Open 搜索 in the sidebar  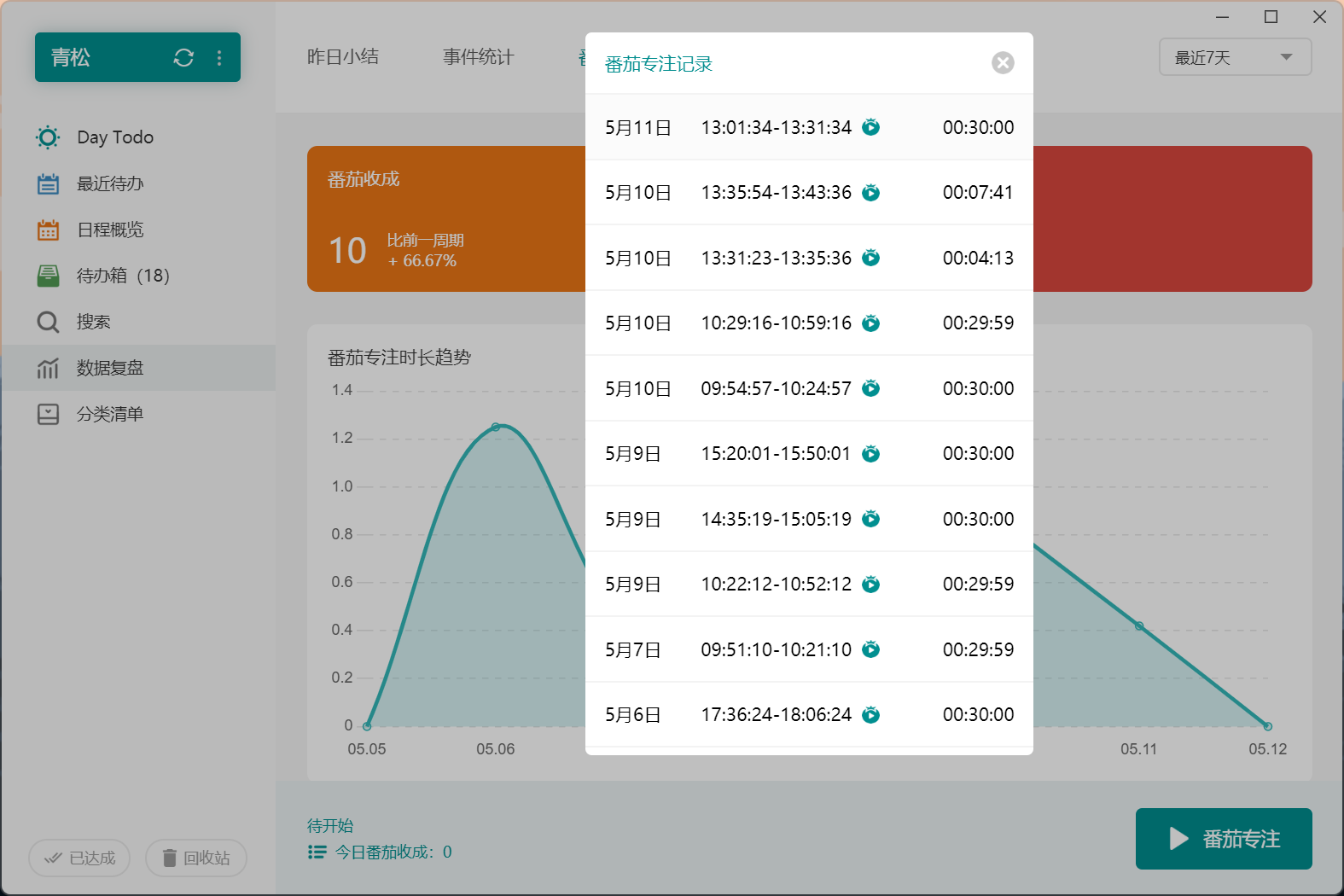138,322
